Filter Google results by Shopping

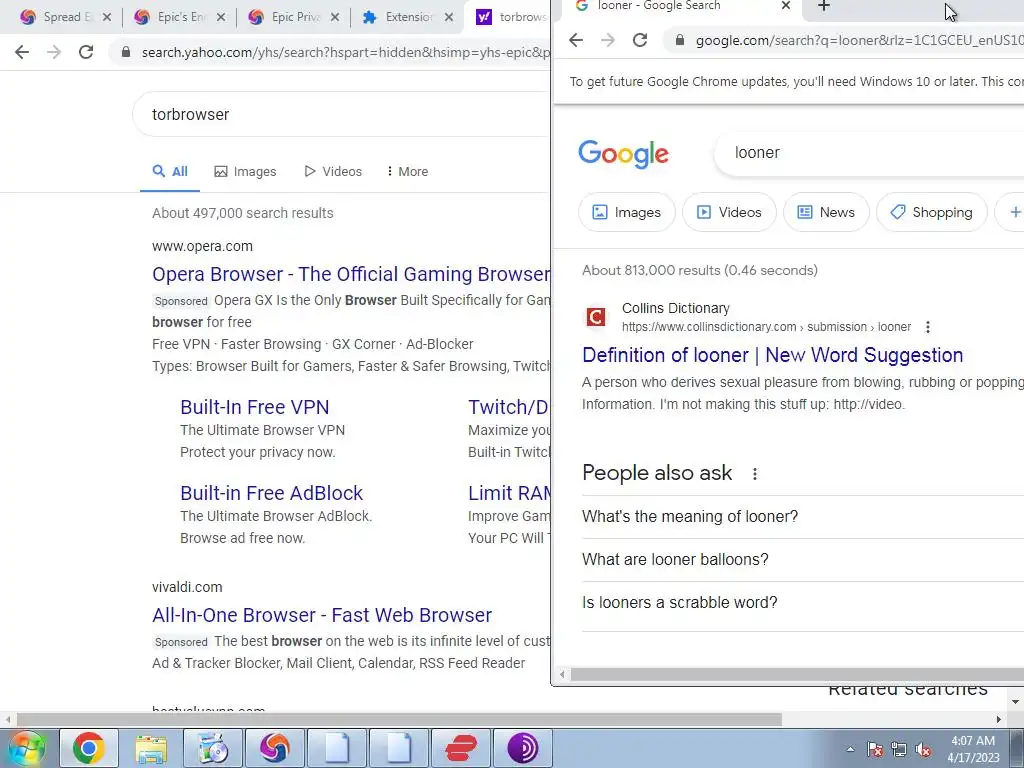click(931, 212)
